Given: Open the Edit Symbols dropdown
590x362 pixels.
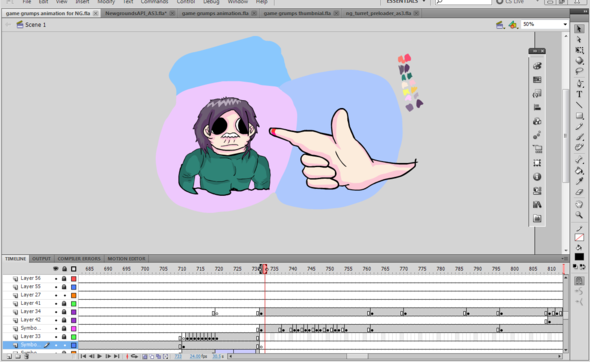Looking at the screenshot, I should [513, 25].
